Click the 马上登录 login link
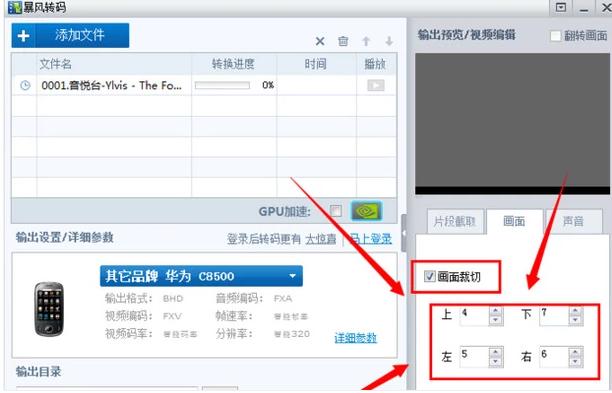The height and width of the screenshot is (393, 612). pyautogui.click(x=370, y=238)
